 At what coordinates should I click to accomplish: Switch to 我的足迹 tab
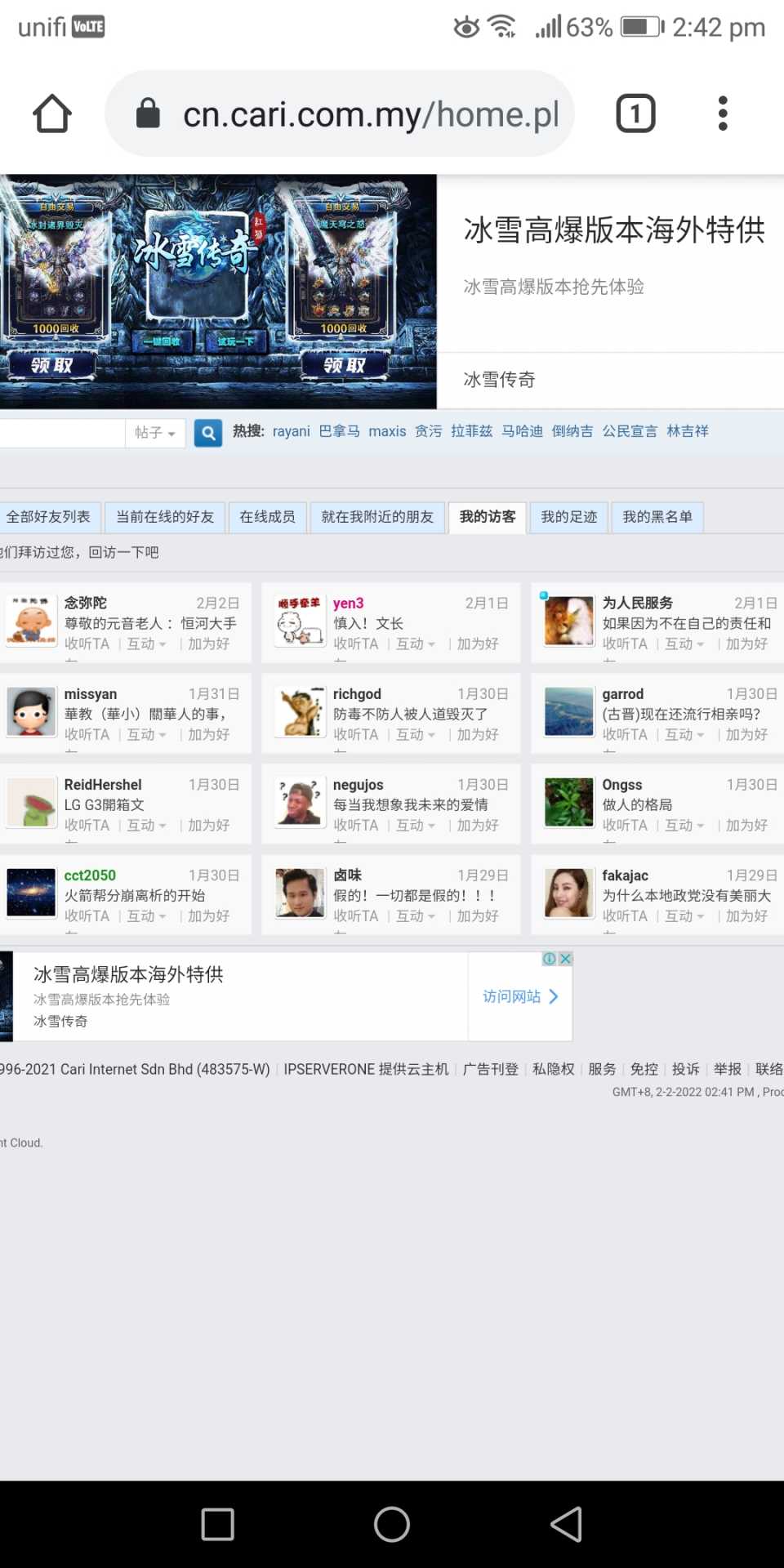[x=569, y=517]
